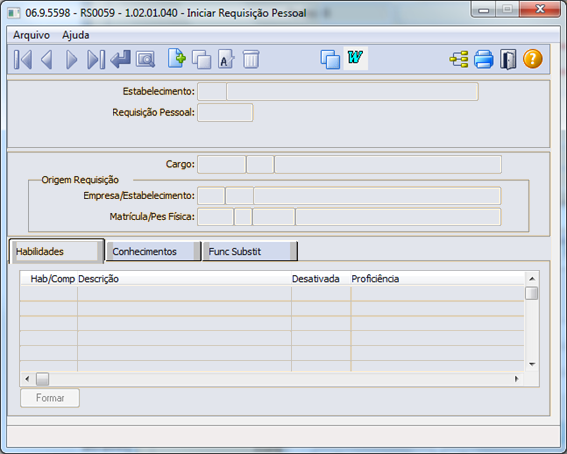Exit via the door icon
The image size is (567, 454).
(x=508, y=59)
